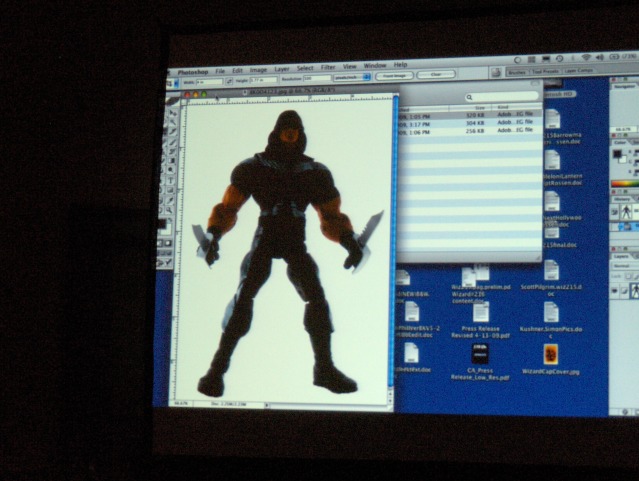The image size is (639, 481).
Task: Open the View menu
Action: pos(349,67)
